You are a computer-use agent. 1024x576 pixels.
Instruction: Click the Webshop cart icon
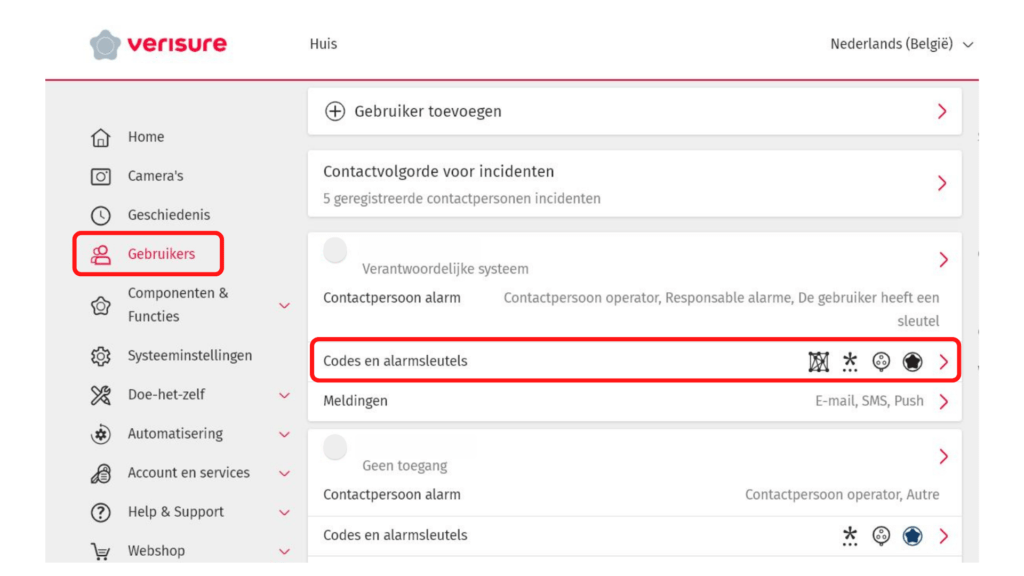(x=101, y=551)
